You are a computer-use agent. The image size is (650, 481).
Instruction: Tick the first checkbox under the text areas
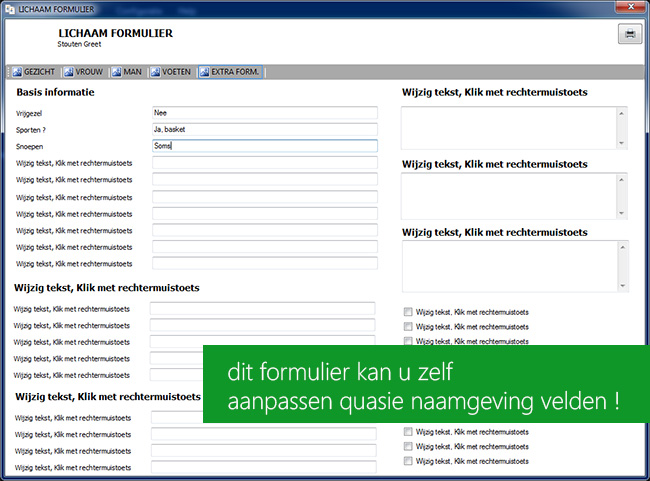[x=408, y=312]
